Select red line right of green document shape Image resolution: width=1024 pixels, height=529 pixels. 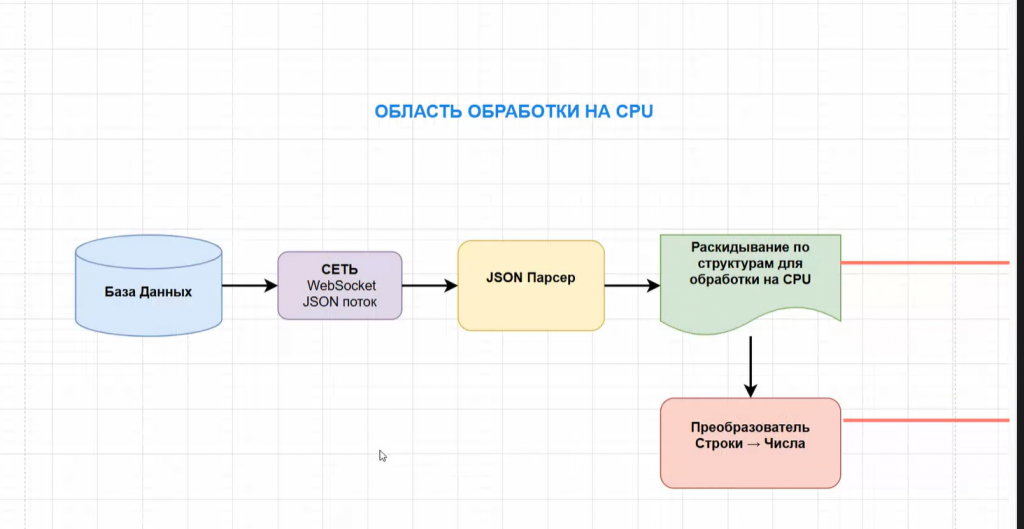pyautogui.click(x=925, y=263)
